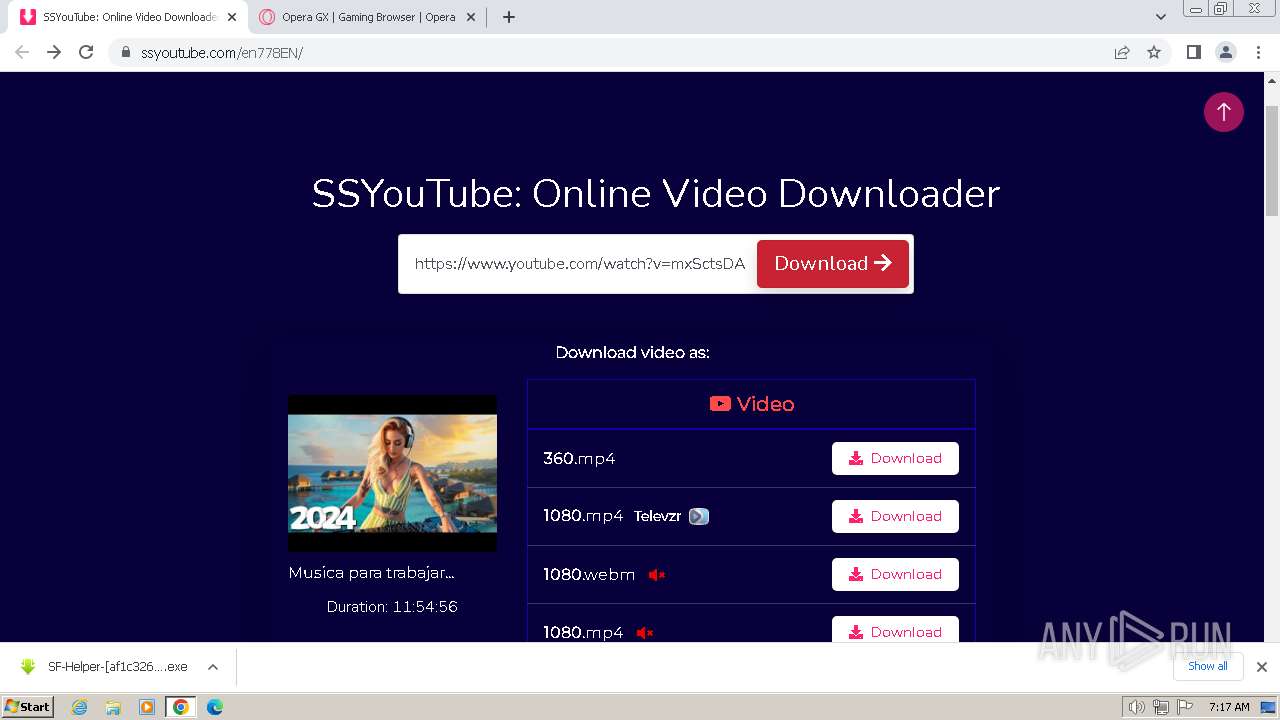Click the 'Duration: 11:54:56' text
The height and width of the screenshot is (720, 1280).
click(x=392, y=607)
